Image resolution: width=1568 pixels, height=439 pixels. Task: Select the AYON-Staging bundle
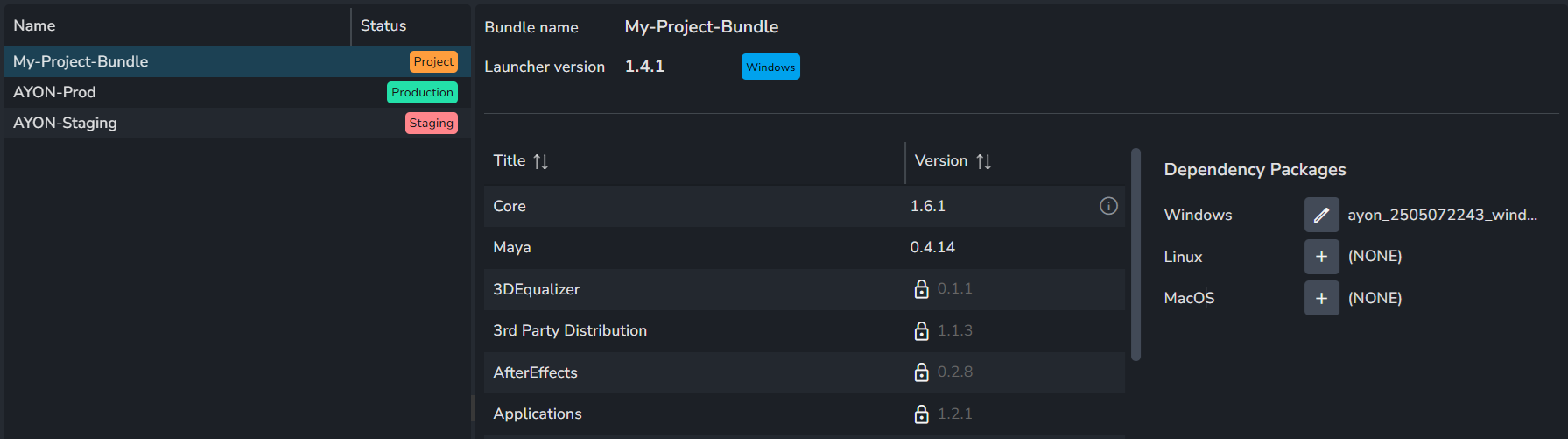[65, 123]
